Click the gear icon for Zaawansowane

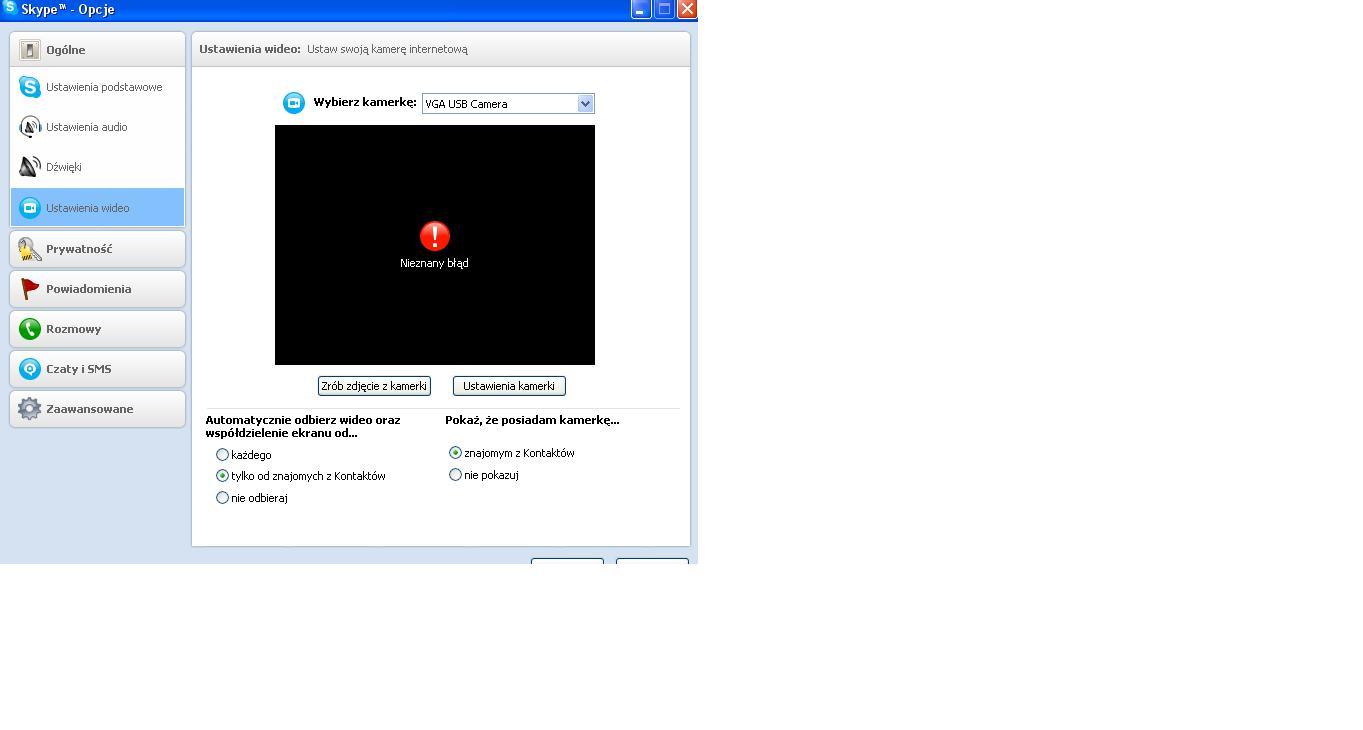[30, 409]
